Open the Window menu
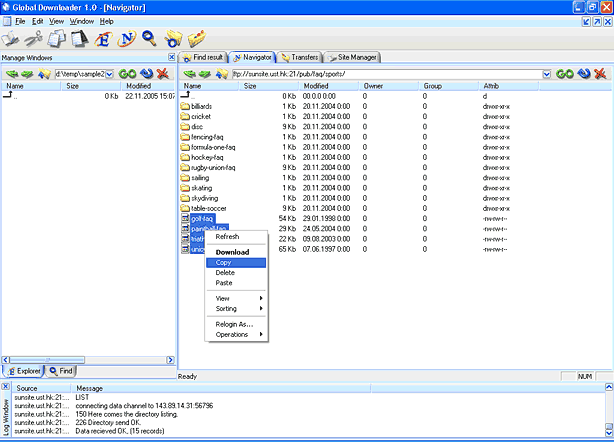Image resolution: width=614 pixels, height=442 pixels. coord(82,21)
